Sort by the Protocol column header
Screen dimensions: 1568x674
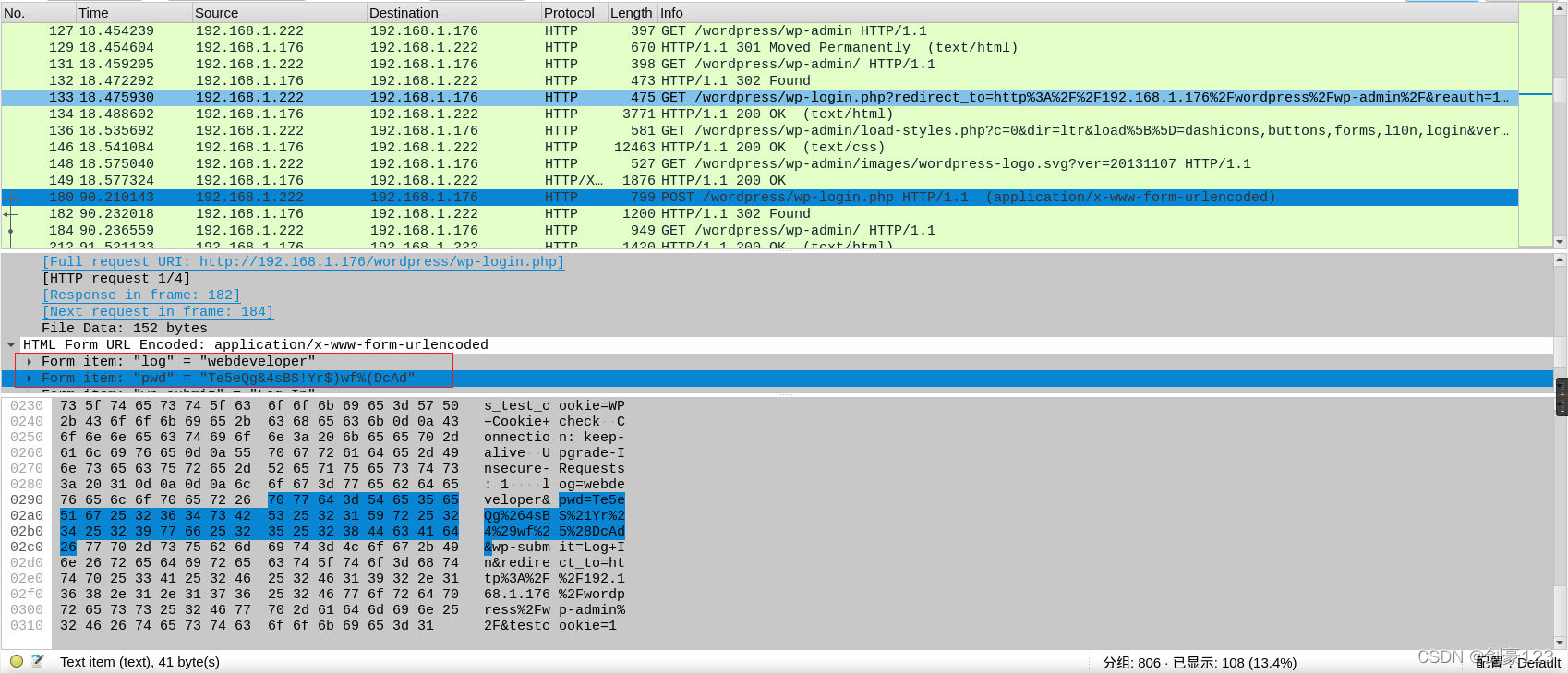click(x=573, y=13)
